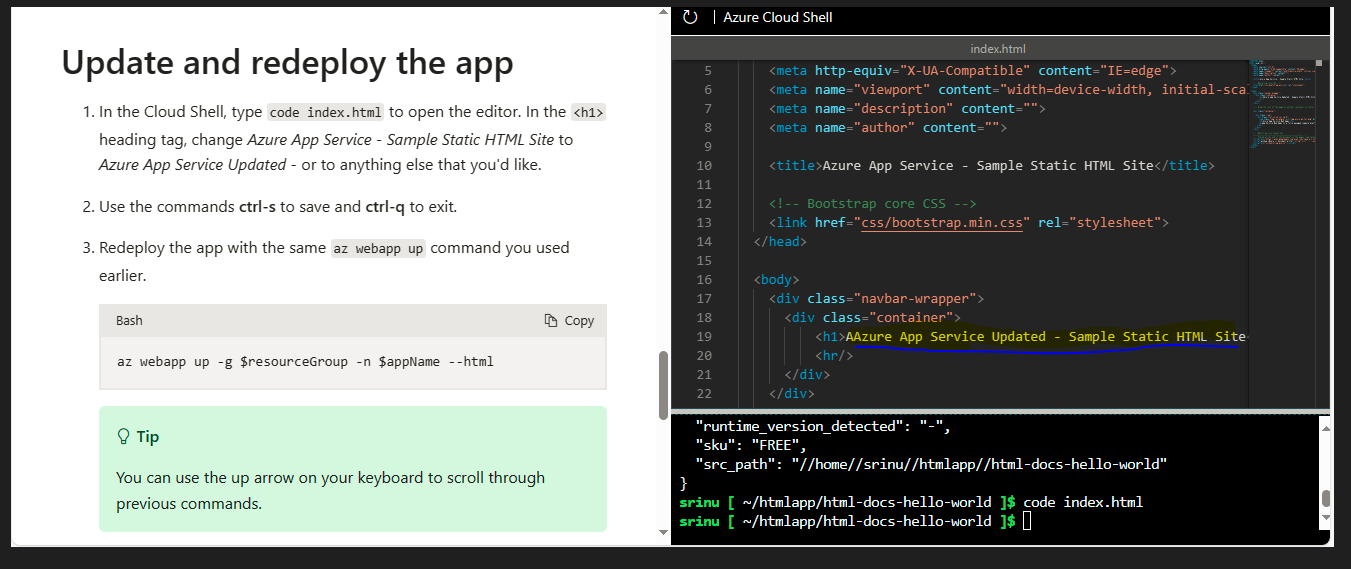This screenshot has width=1351, height=569.
Task: Click editor line number 19
Action: [x=704, y=336]
